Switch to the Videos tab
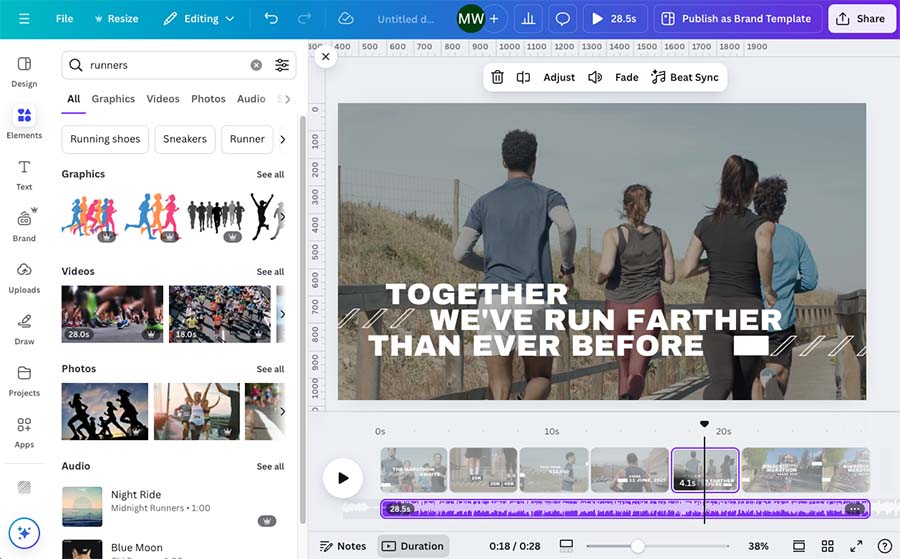Screen dimensions: 900x559 tap(163, 99)
